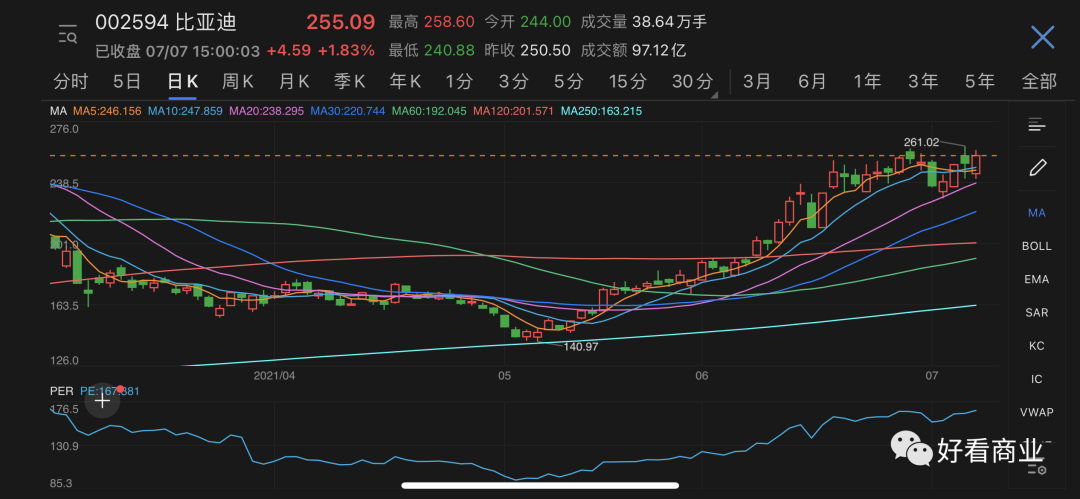Select the 年K tab
Viewport: 1080px width, 499px height.
coord(405,82)
